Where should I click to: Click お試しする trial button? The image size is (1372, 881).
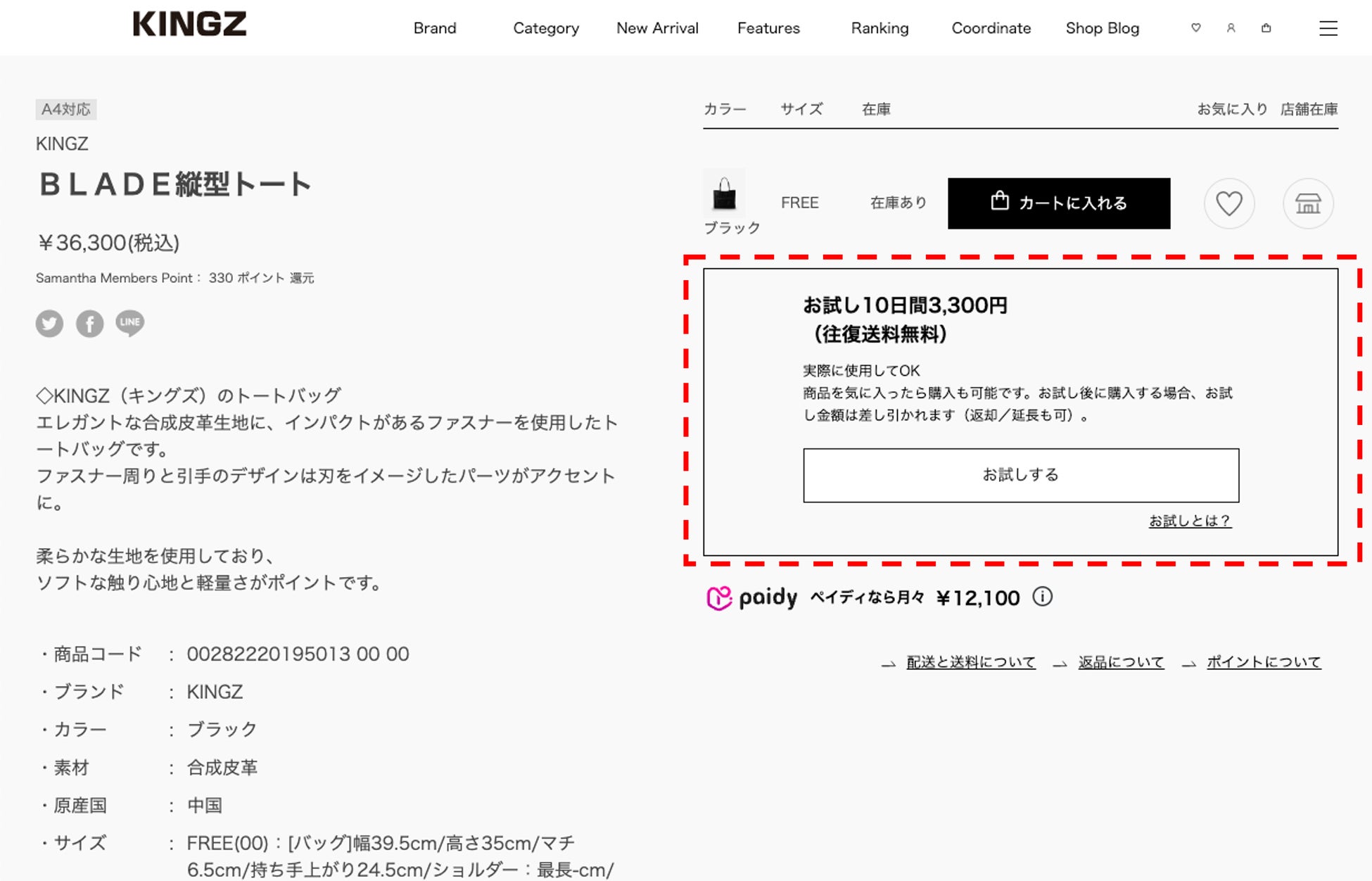click(x=1021, y=475)
